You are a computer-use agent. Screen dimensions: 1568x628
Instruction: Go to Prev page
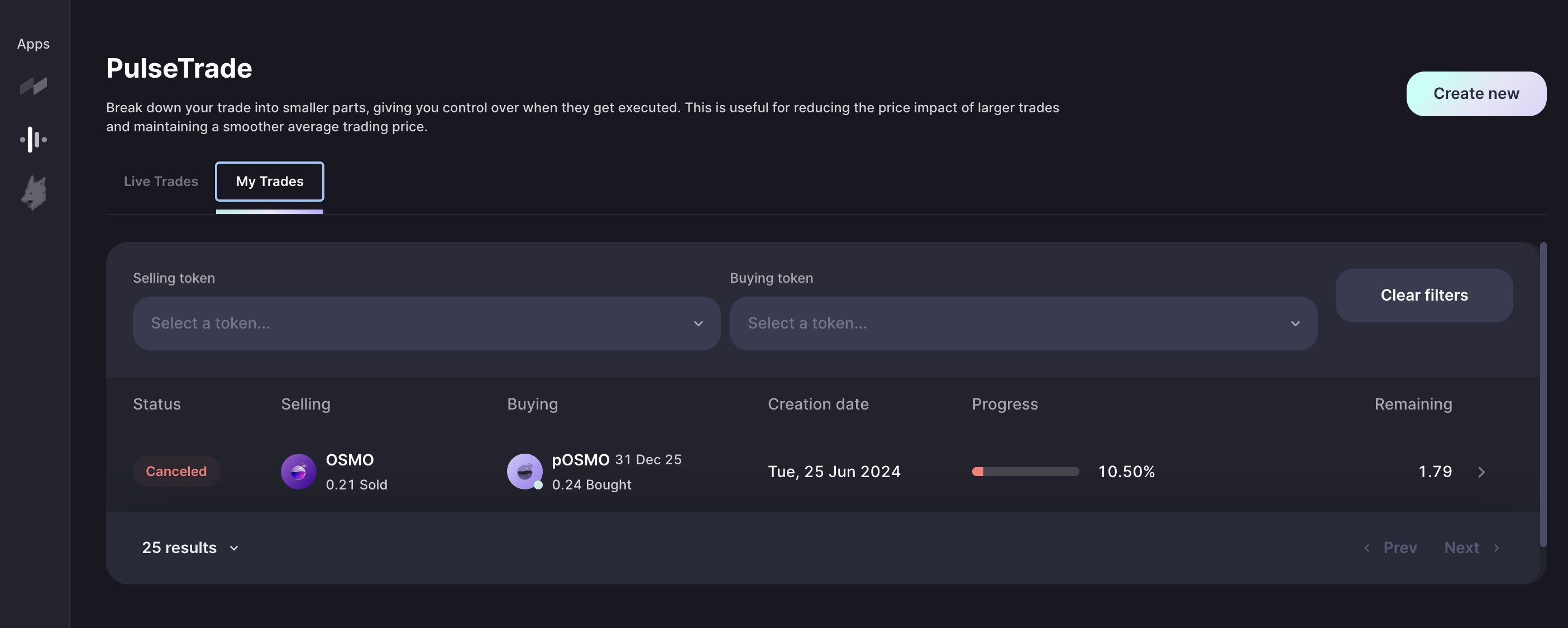click(1391, 548)
